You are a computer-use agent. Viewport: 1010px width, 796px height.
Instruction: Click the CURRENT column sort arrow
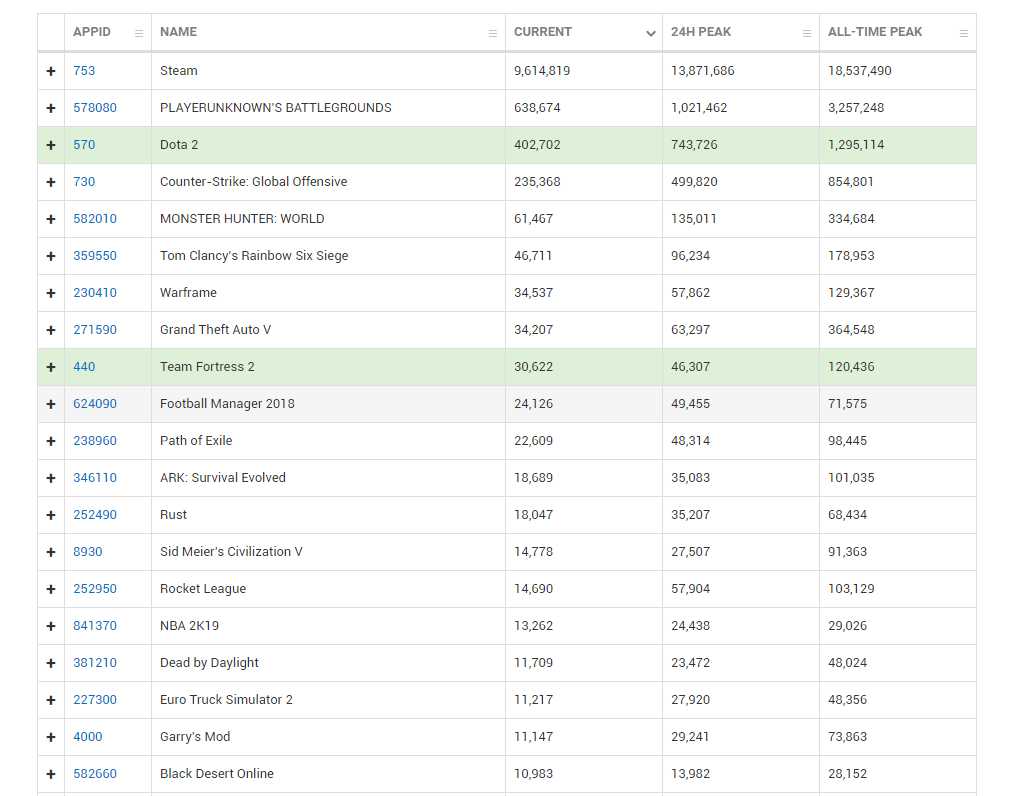(651, 33)
